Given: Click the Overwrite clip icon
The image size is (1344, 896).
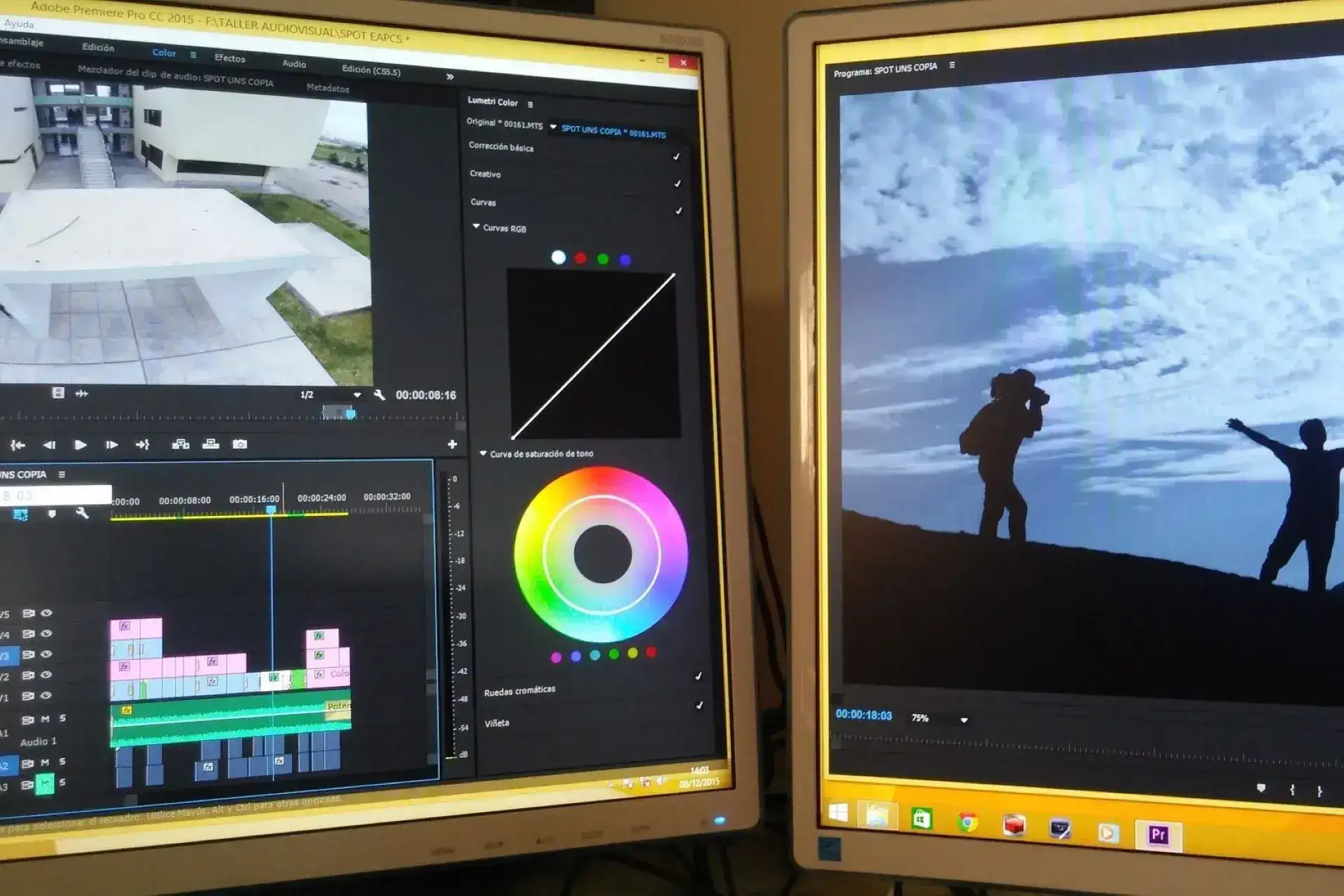Looking at the screenshot, I should (x=211, y=444).
